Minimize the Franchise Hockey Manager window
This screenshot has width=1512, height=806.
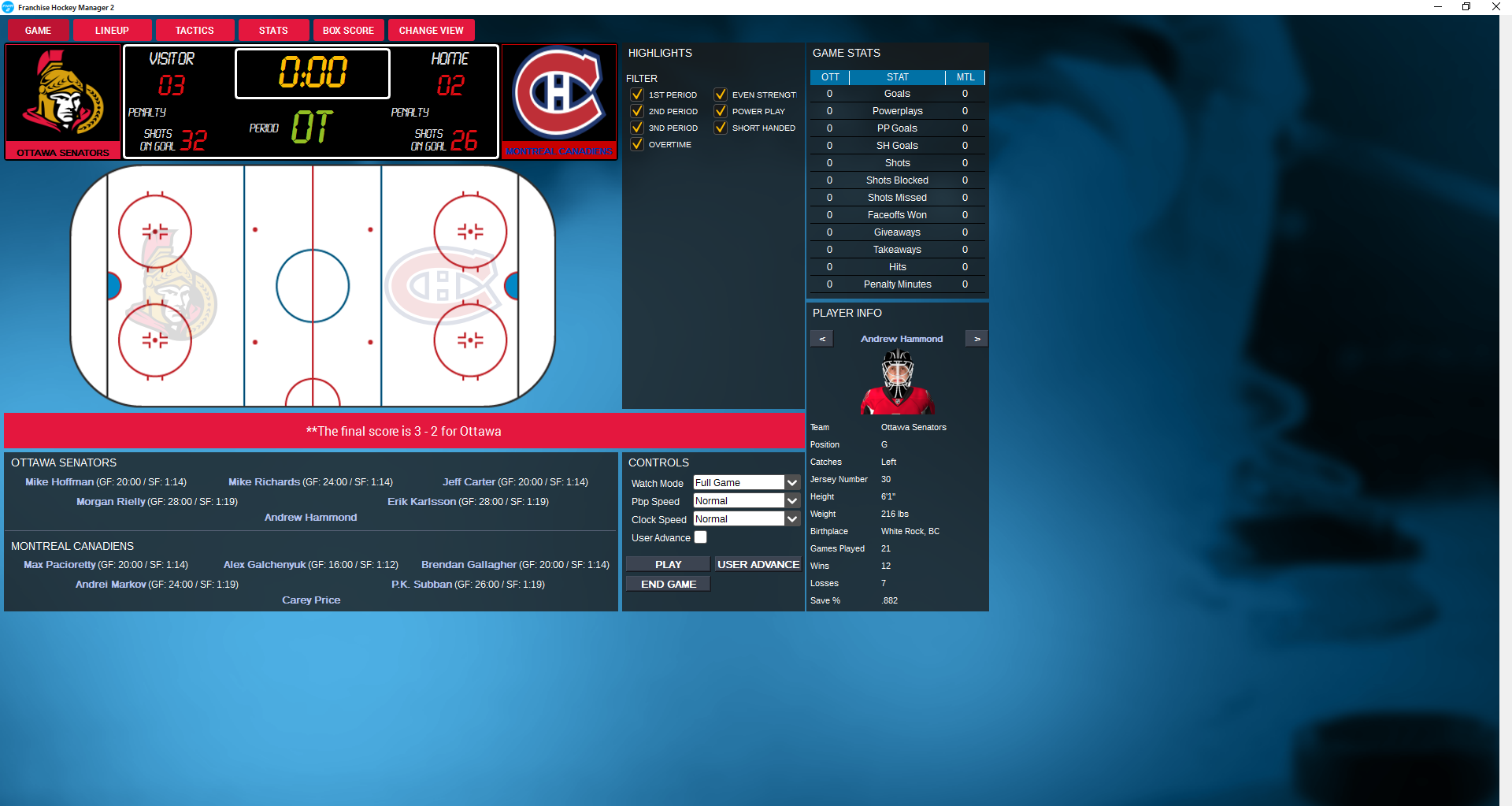[1438, 7]
